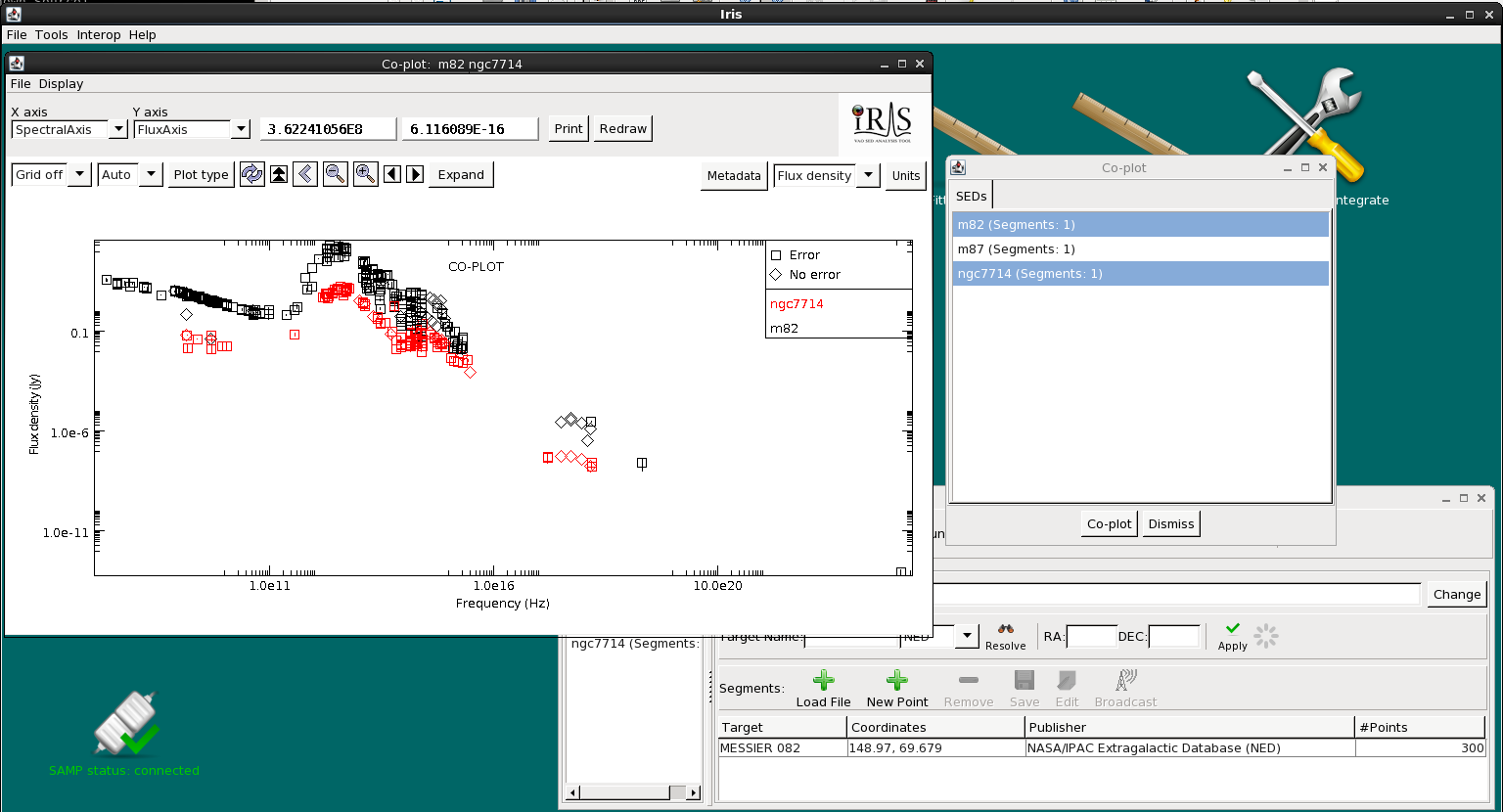
Task: Open the Display menu in Co-plot window
Action: pyautogui.click(x=61, y=83)
